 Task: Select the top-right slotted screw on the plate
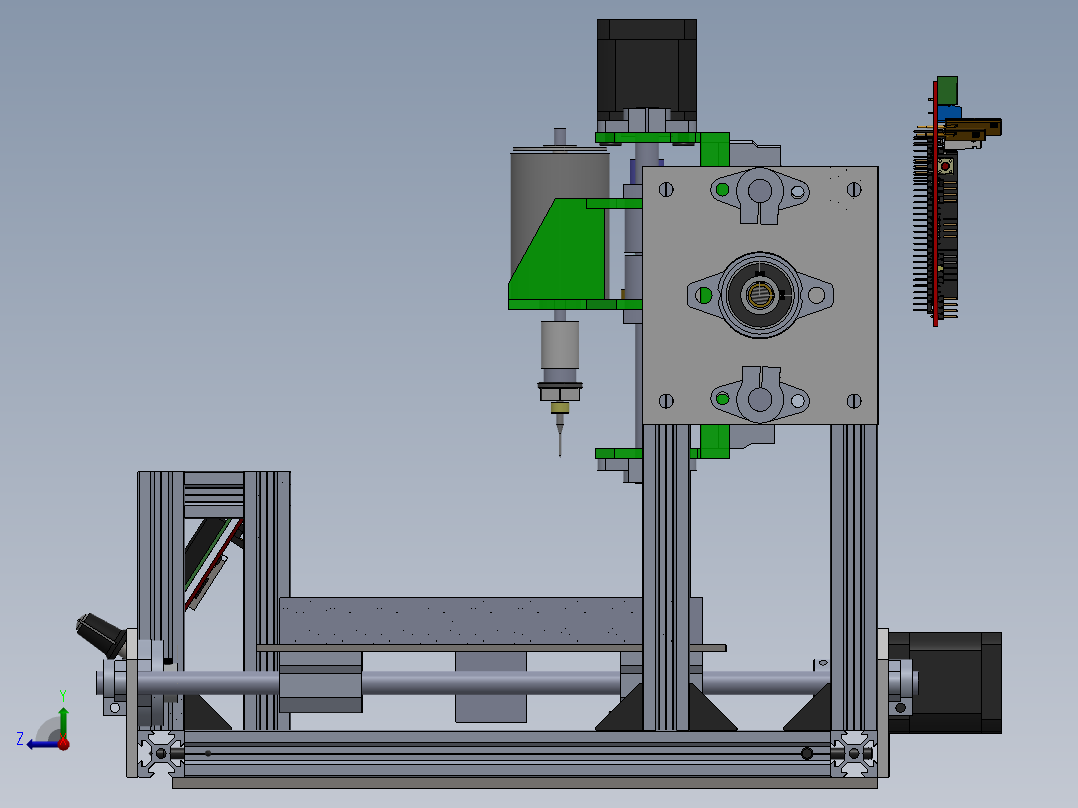point(854,189)
